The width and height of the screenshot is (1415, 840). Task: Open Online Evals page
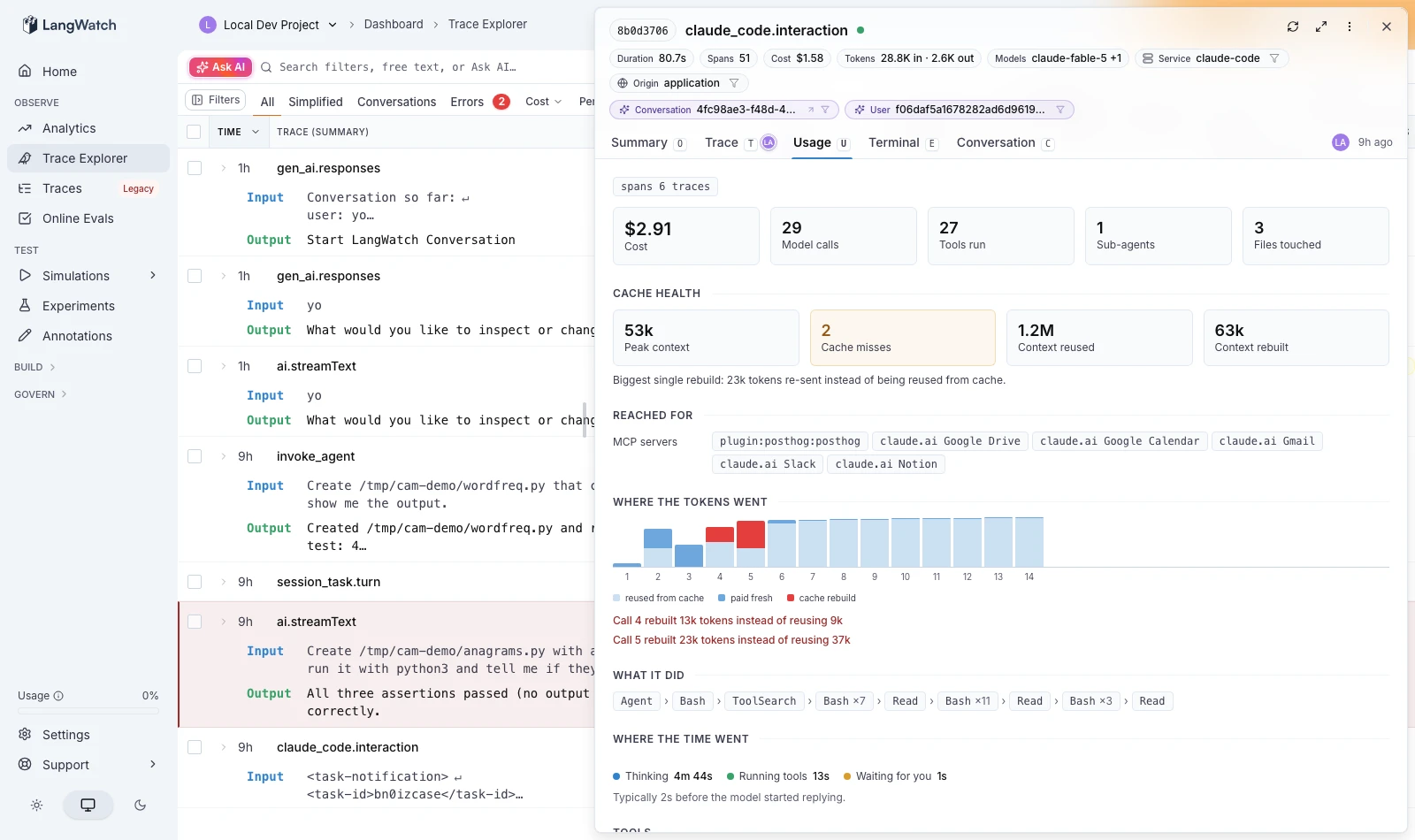(78, 218)
